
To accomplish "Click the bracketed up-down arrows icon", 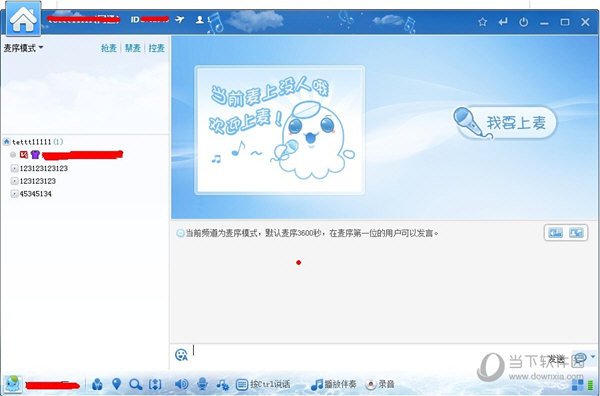I will [155, 384].
